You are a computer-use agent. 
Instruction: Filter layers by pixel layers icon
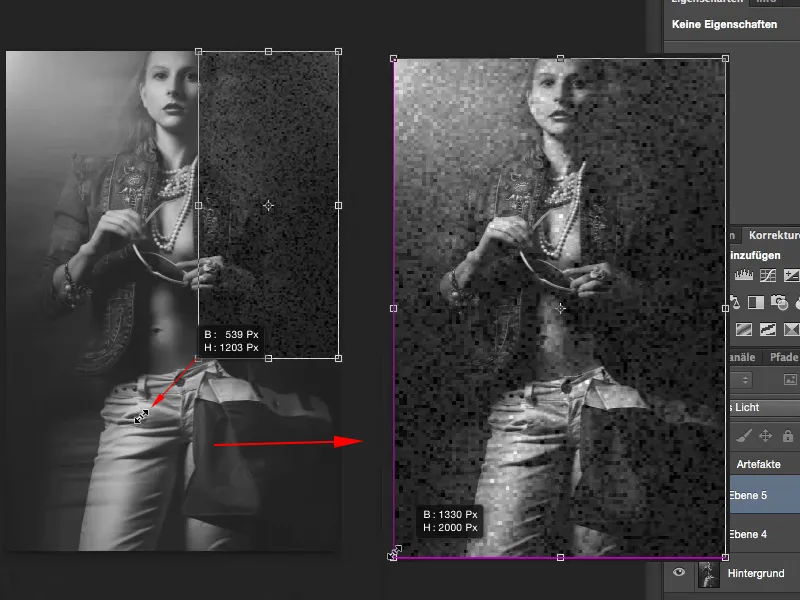coord(790,380)
